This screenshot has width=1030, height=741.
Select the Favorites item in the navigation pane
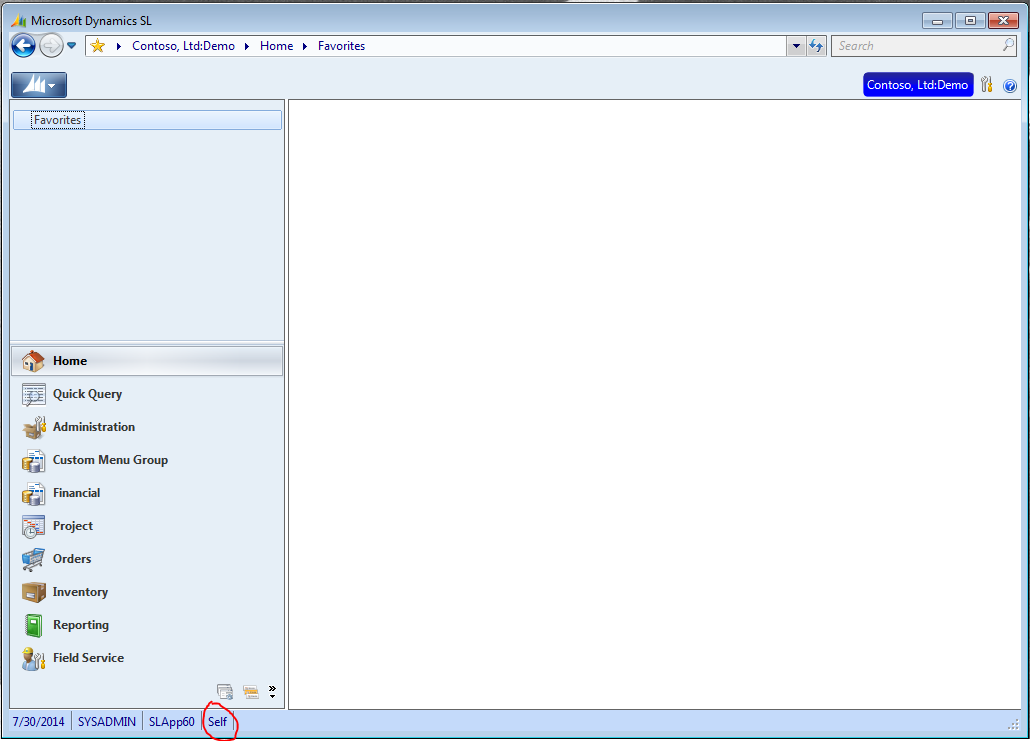click(x=147, y=120)
